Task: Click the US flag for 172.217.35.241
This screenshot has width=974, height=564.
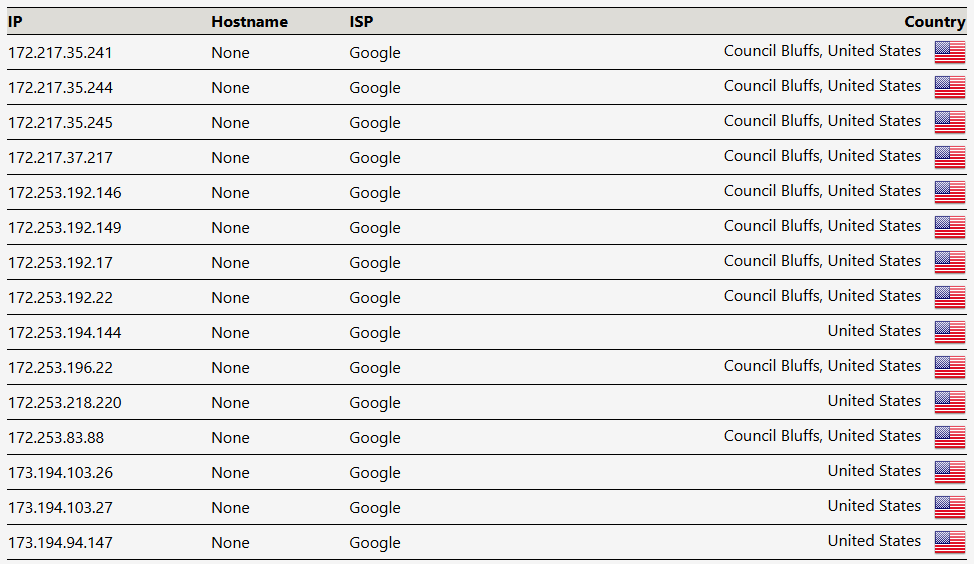Action: coord(949,52)
